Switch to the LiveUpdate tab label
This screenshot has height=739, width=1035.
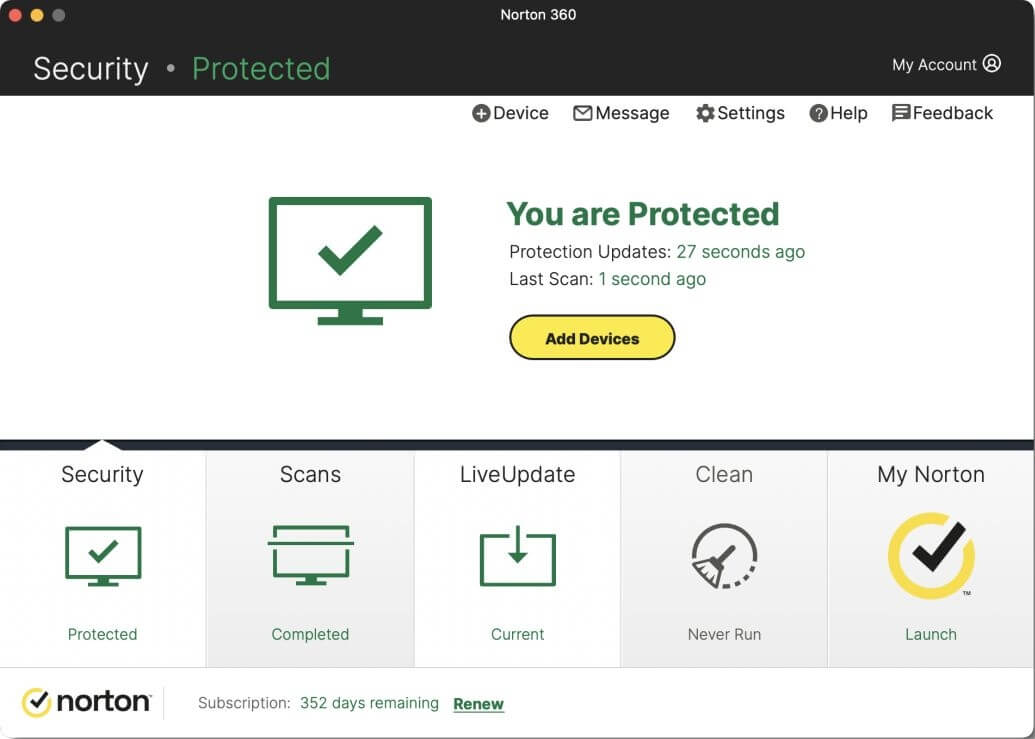tap(517, 475)
